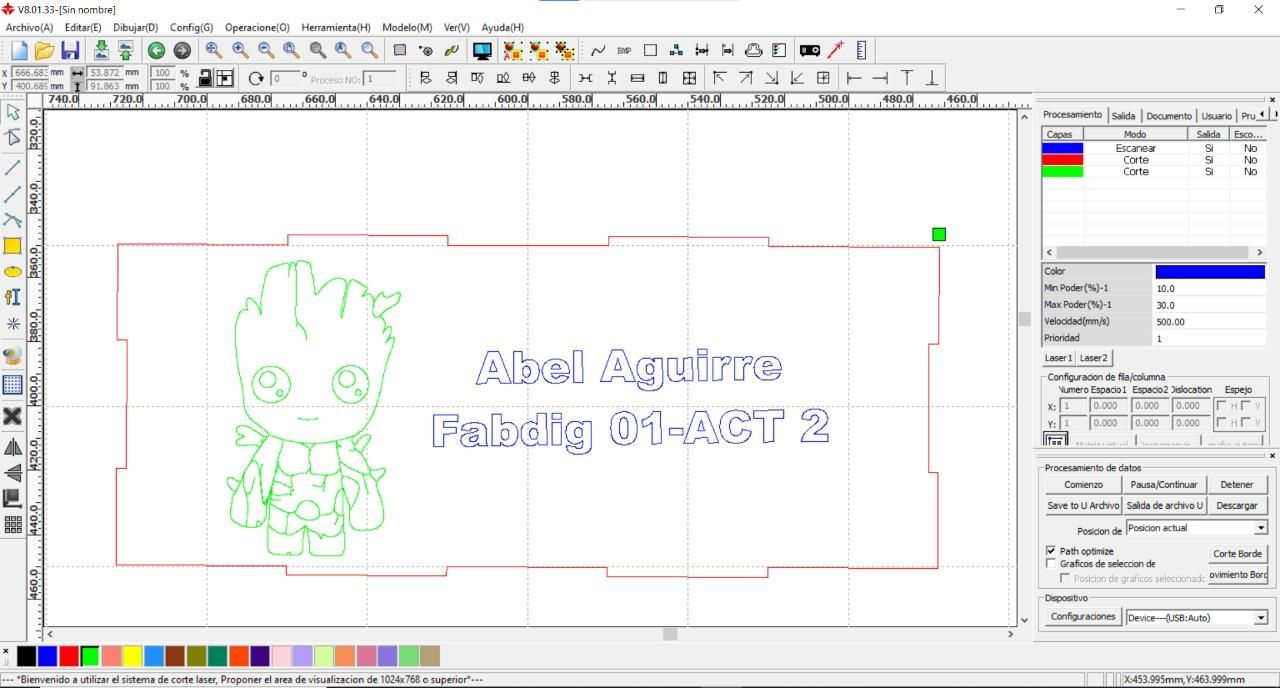This screenshot has height=688, width=1280.
Task: Click the Prioridad value 1
Action: [1210, 338]
